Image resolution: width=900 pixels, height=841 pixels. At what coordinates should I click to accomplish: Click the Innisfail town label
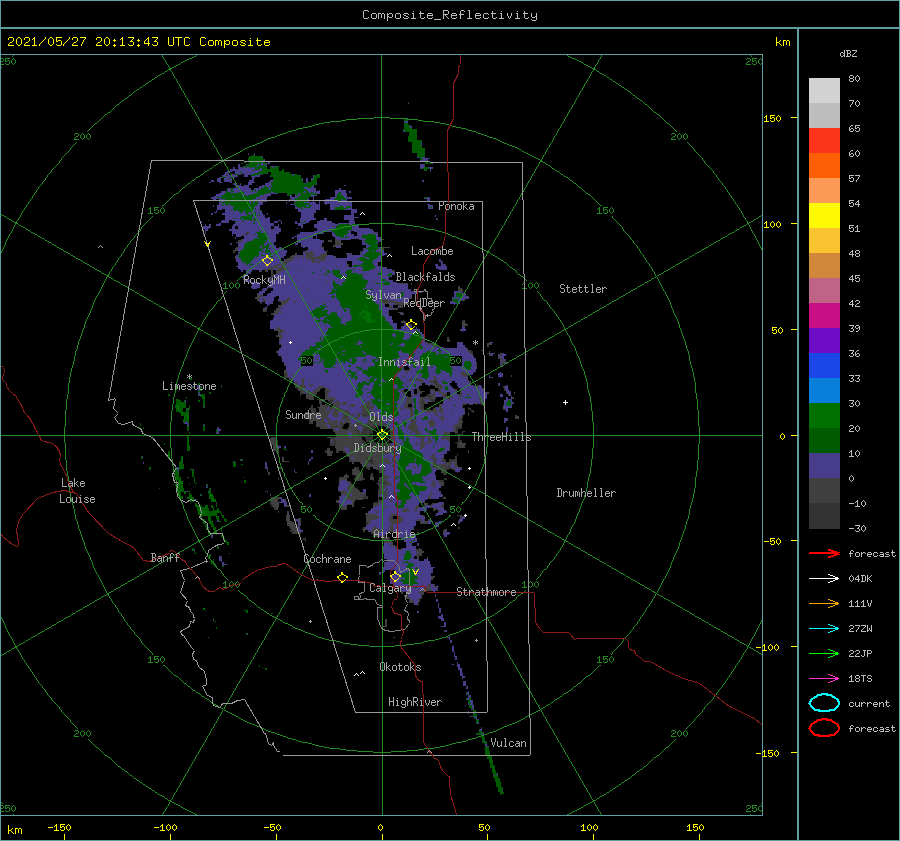click(404, 362)
